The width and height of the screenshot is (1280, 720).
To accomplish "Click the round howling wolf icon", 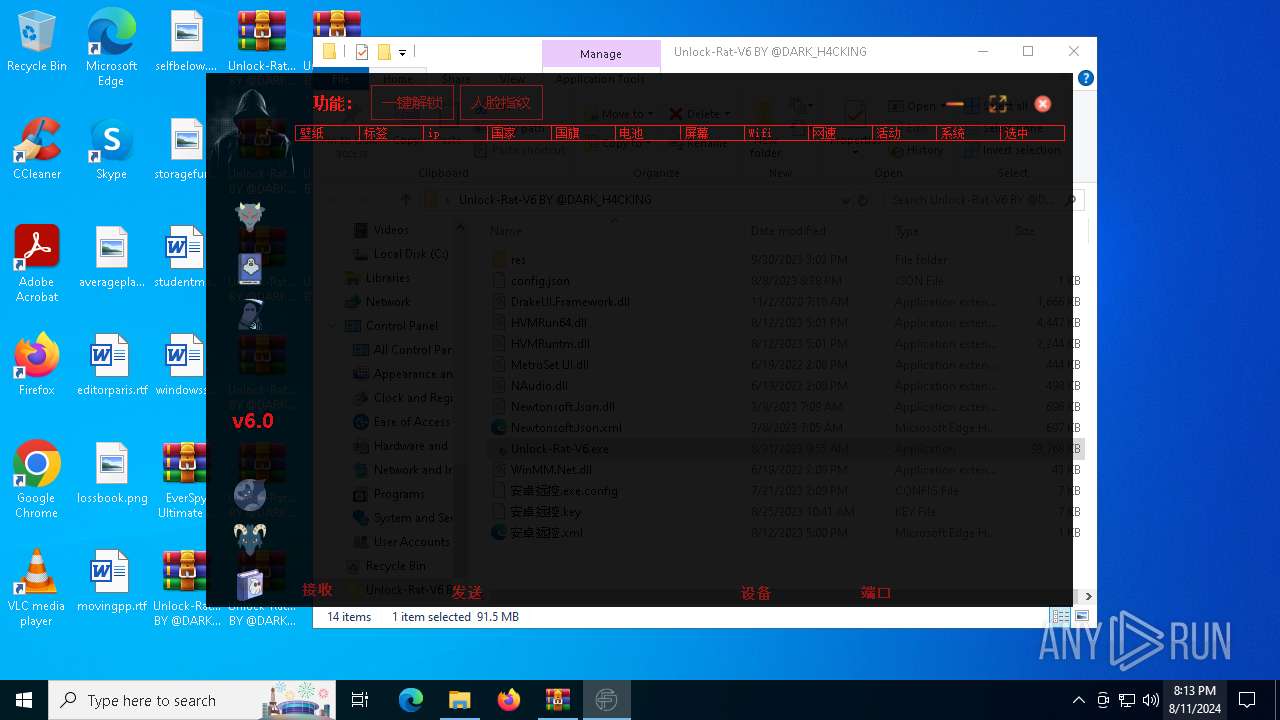I will point(250,495).
